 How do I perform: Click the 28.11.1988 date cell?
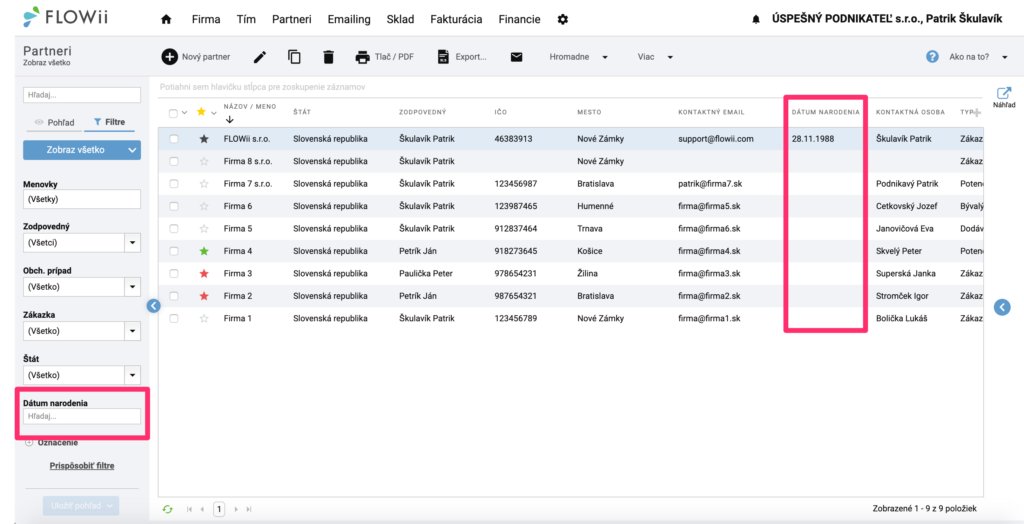tap(812, 139)
